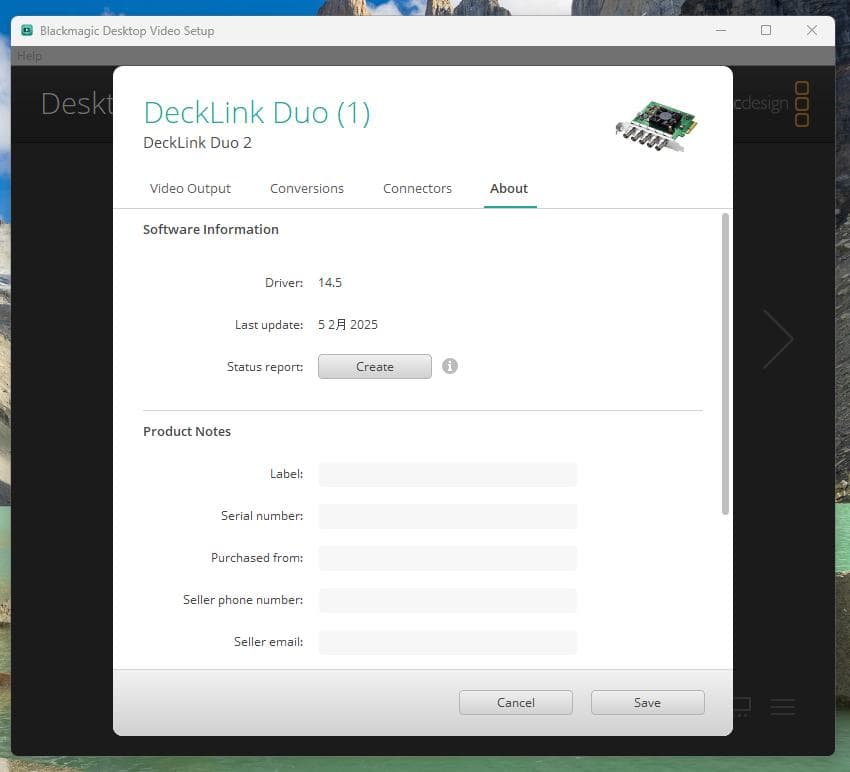Maximize the Desktop Video Setup window
Viewport: 850px width, 772px height.
766,30
